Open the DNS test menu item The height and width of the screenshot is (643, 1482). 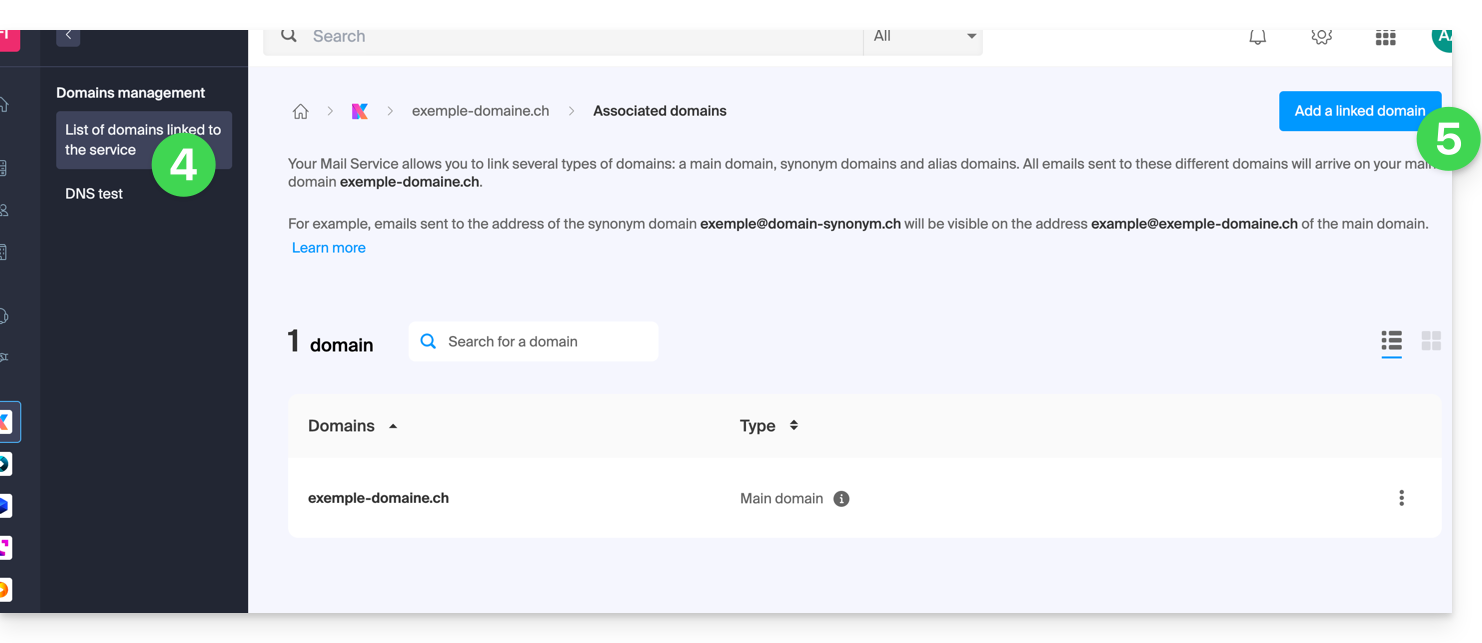(94, 194)
